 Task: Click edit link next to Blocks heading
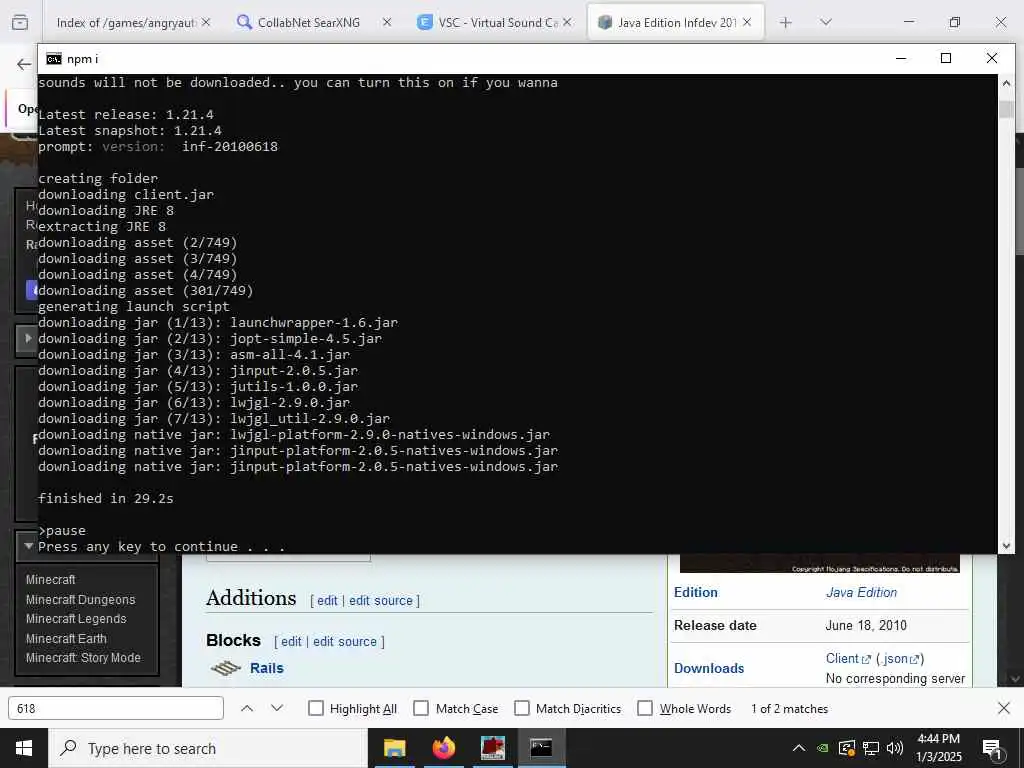291,641
